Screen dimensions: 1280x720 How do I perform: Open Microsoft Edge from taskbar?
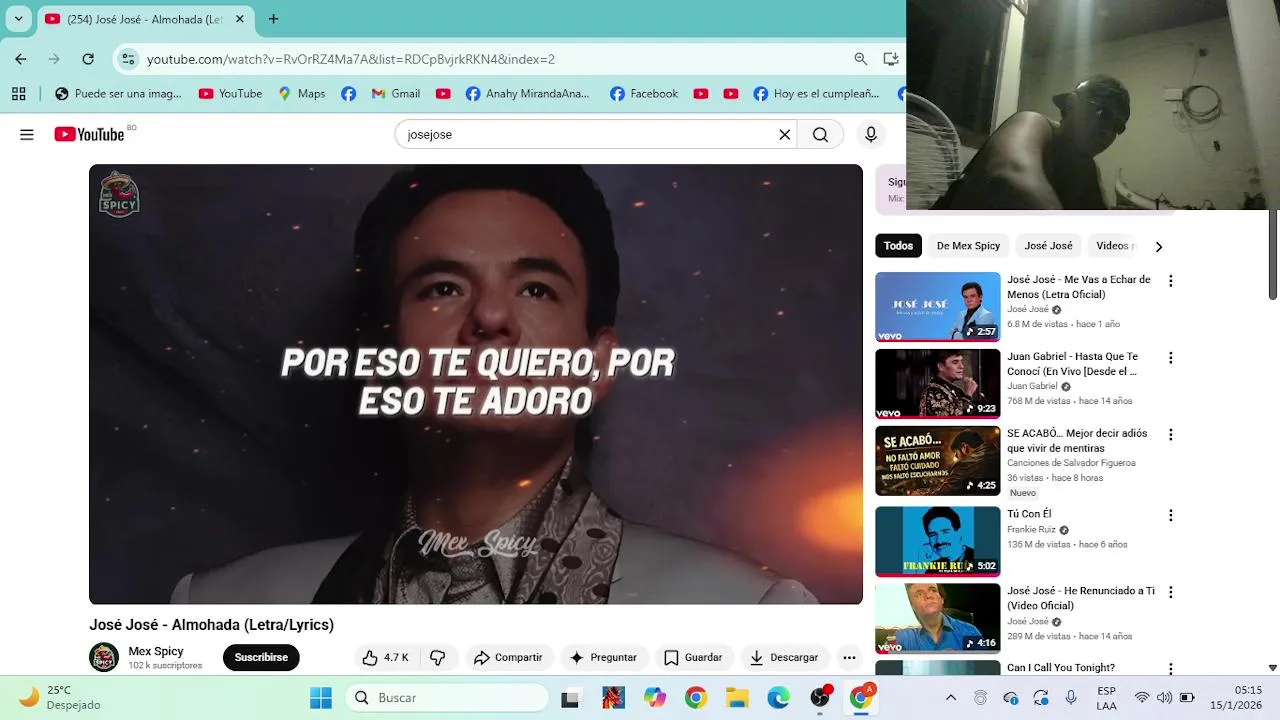pos(778,697)
